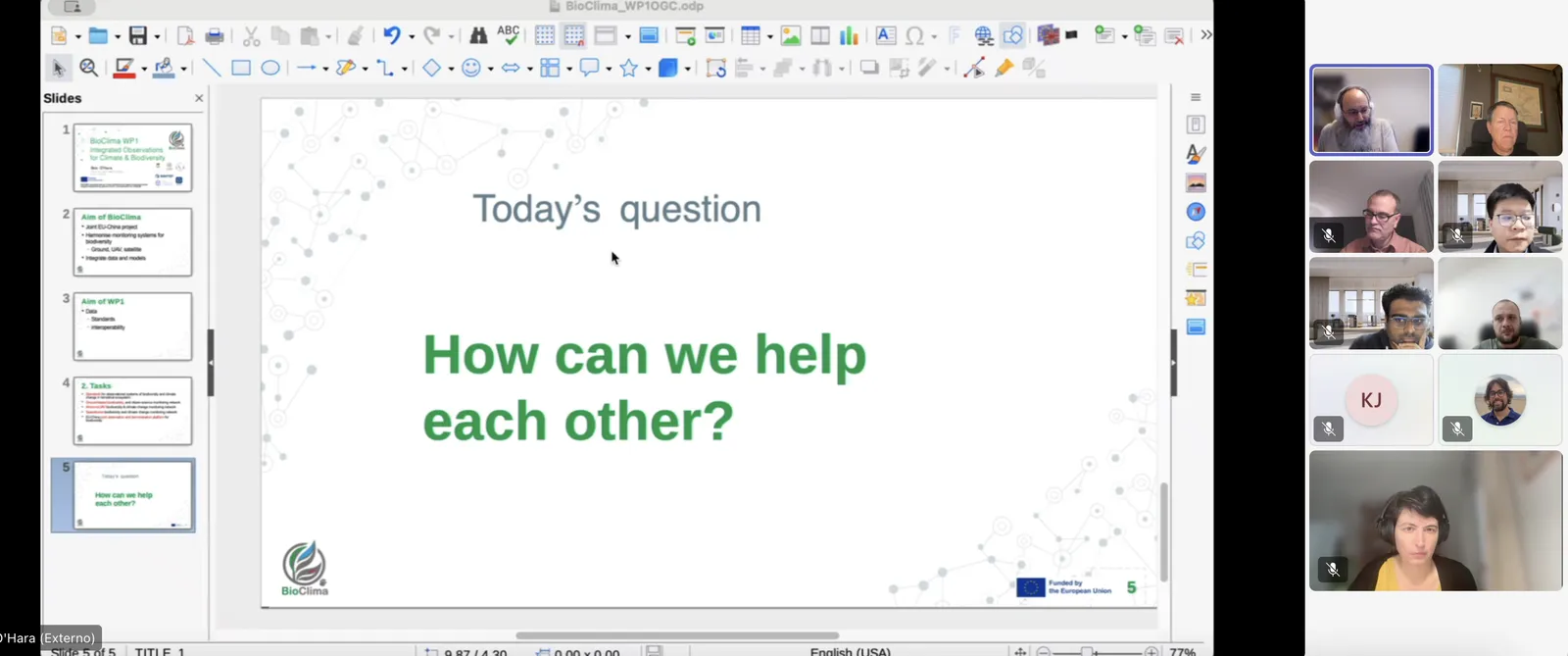Open the Insert Table dropdown arrow
The height and width of the screenshot is (656, 1568).
pyautogui.click(x=770, y=37)
